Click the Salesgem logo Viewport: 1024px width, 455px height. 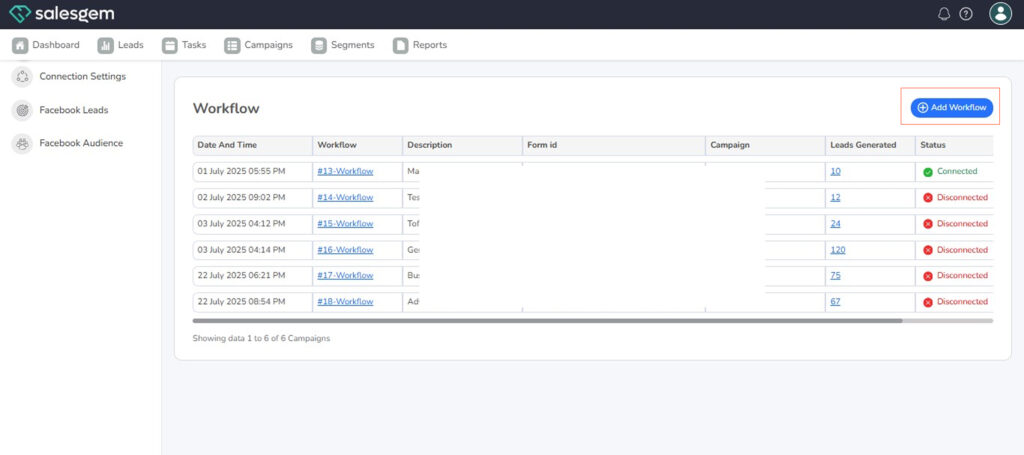61,14
